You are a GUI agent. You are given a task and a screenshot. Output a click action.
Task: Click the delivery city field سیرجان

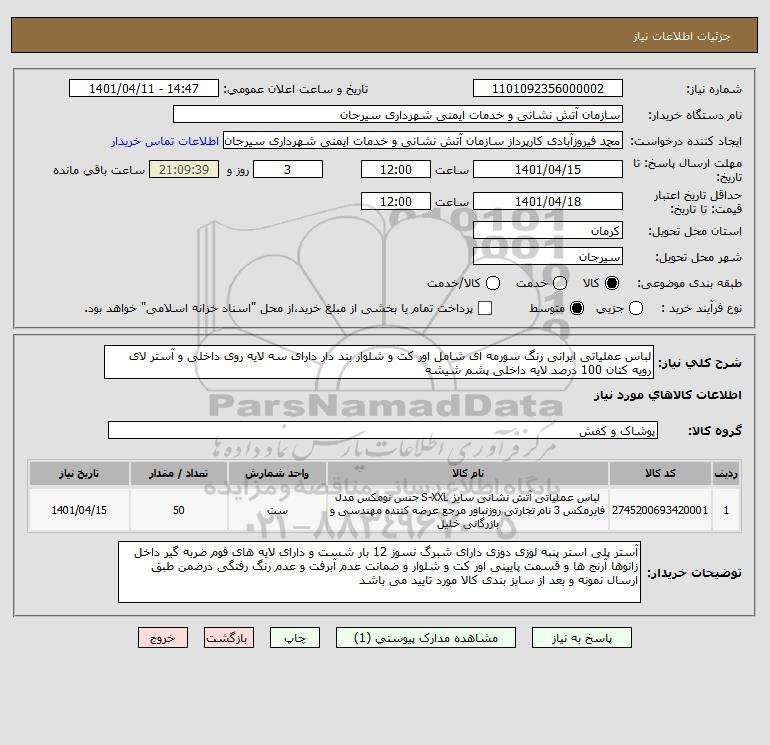(548, 256)
